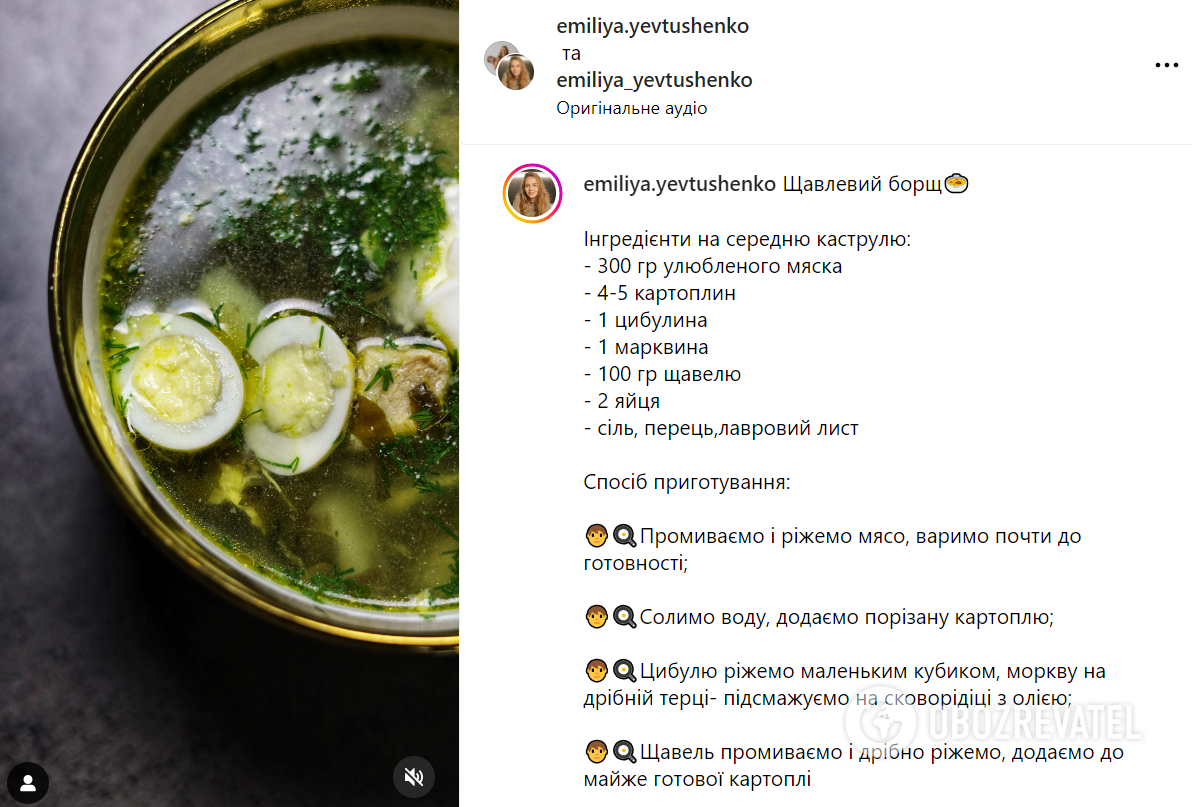Open the three-dot more options menu
Screen dimensions: 1192x807
[1166, 65]
